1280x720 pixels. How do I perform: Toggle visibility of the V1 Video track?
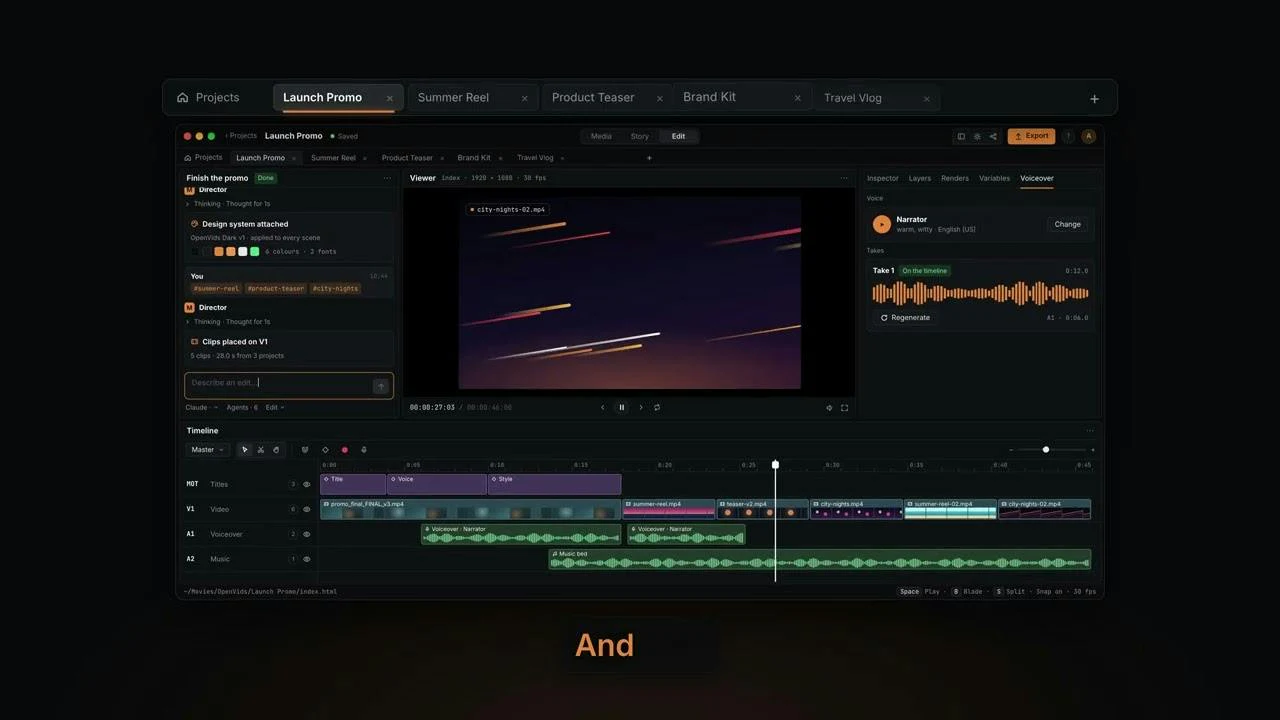307,509
